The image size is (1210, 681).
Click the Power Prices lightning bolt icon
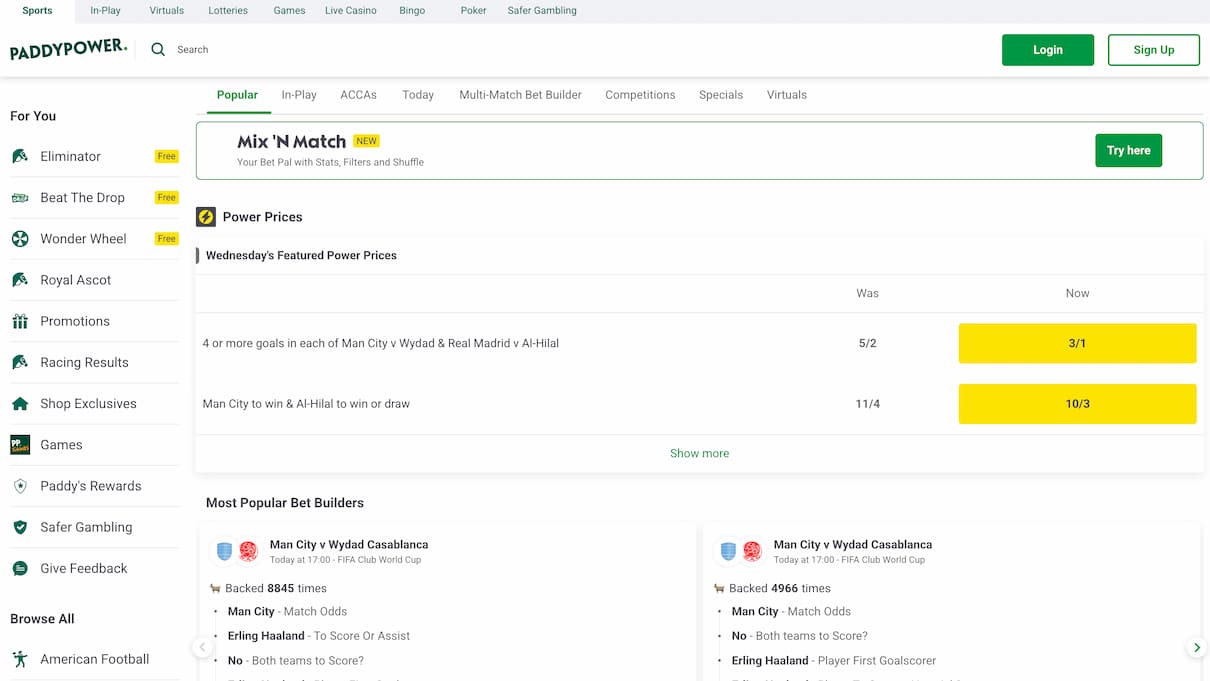click(206, 217)
